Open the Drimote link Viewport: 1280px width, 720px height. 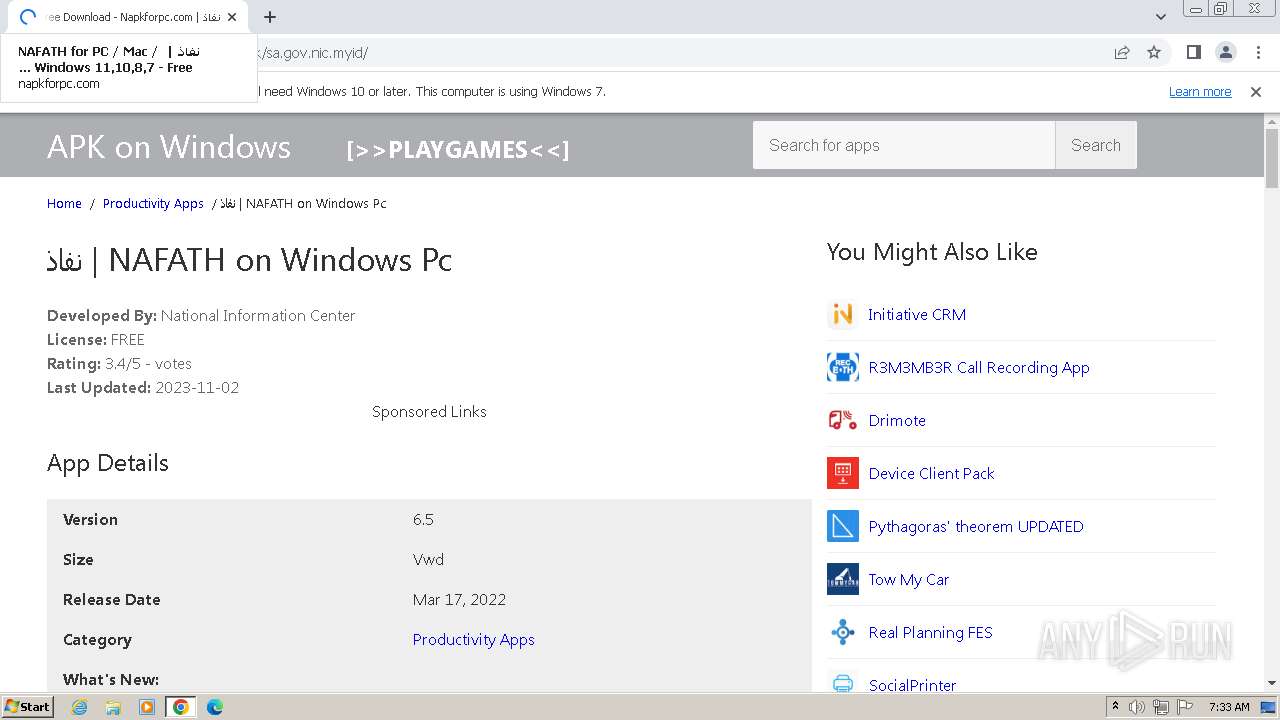tap(897, 420)
